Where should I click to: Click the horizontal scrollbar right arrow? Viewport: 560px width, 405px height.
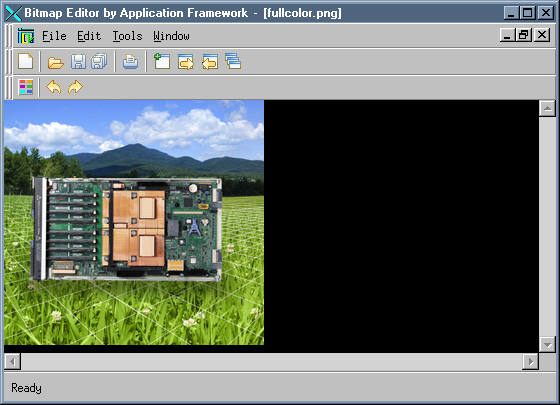click(531, 362)
